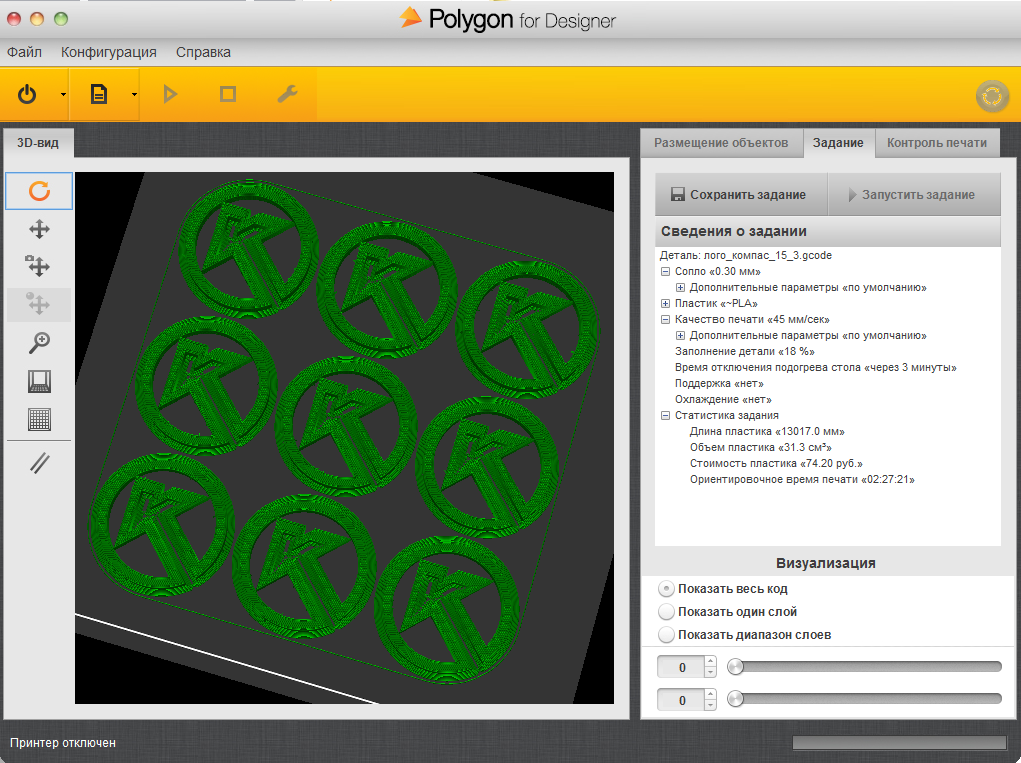
Task: Click Деталь: лого_компас_15_3.gcode line
Action: [746, 255]
